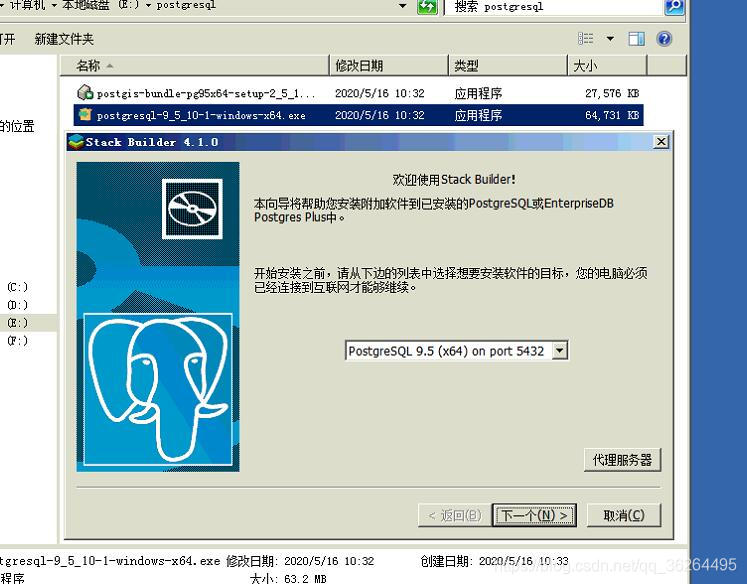The height and width of the screenshot is (584, 747).
Task: Select drive (F:) in navigation pane
Action: [18, 341]
